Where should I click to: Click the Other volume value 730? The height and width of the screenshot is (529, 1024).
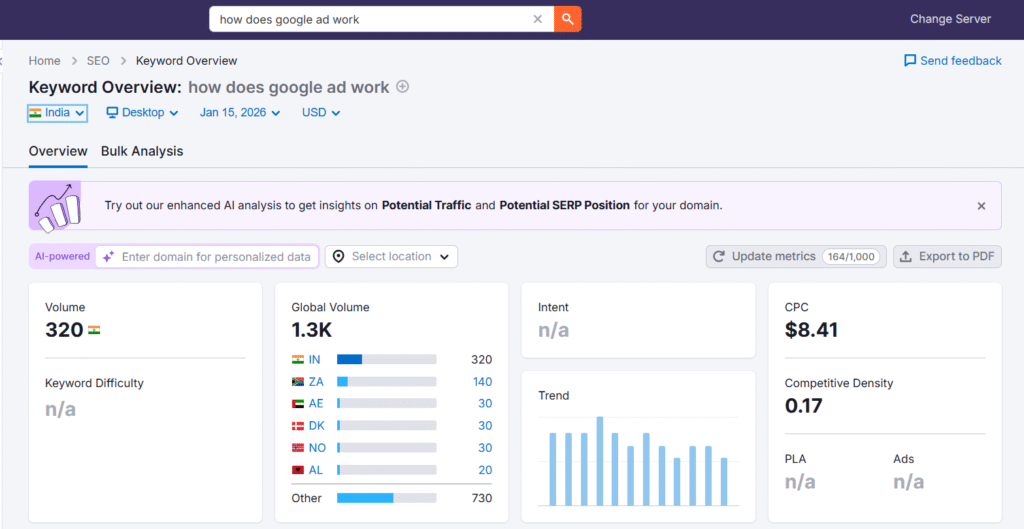pyautogui.click(x=482, y=498)
